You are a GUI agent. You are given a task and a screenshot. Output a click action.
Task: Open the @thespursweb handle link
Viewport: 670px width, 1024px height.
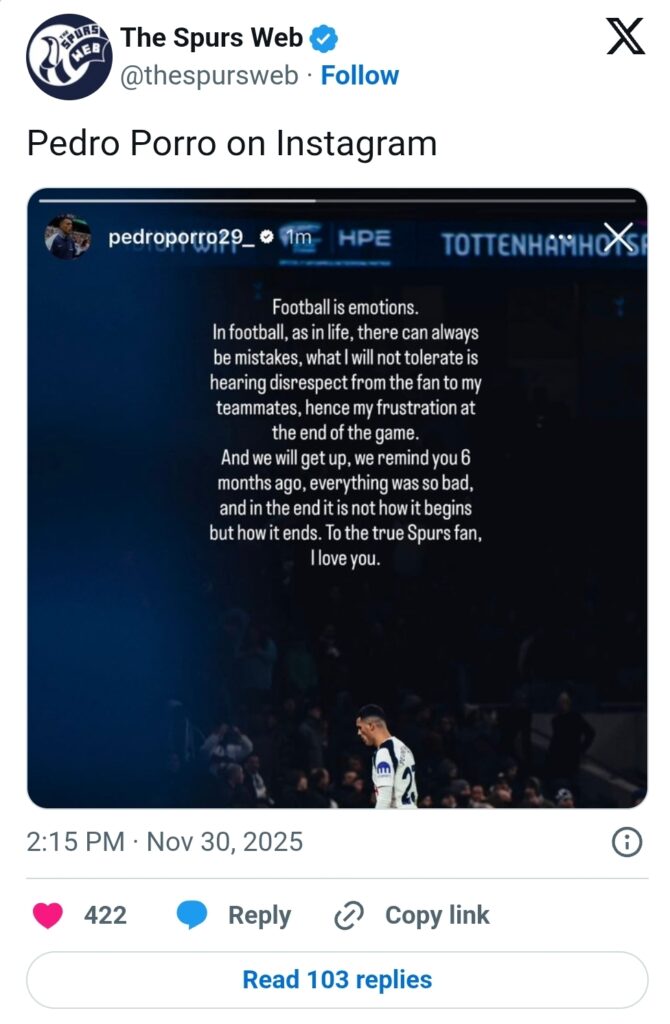(x=209, y=75)
